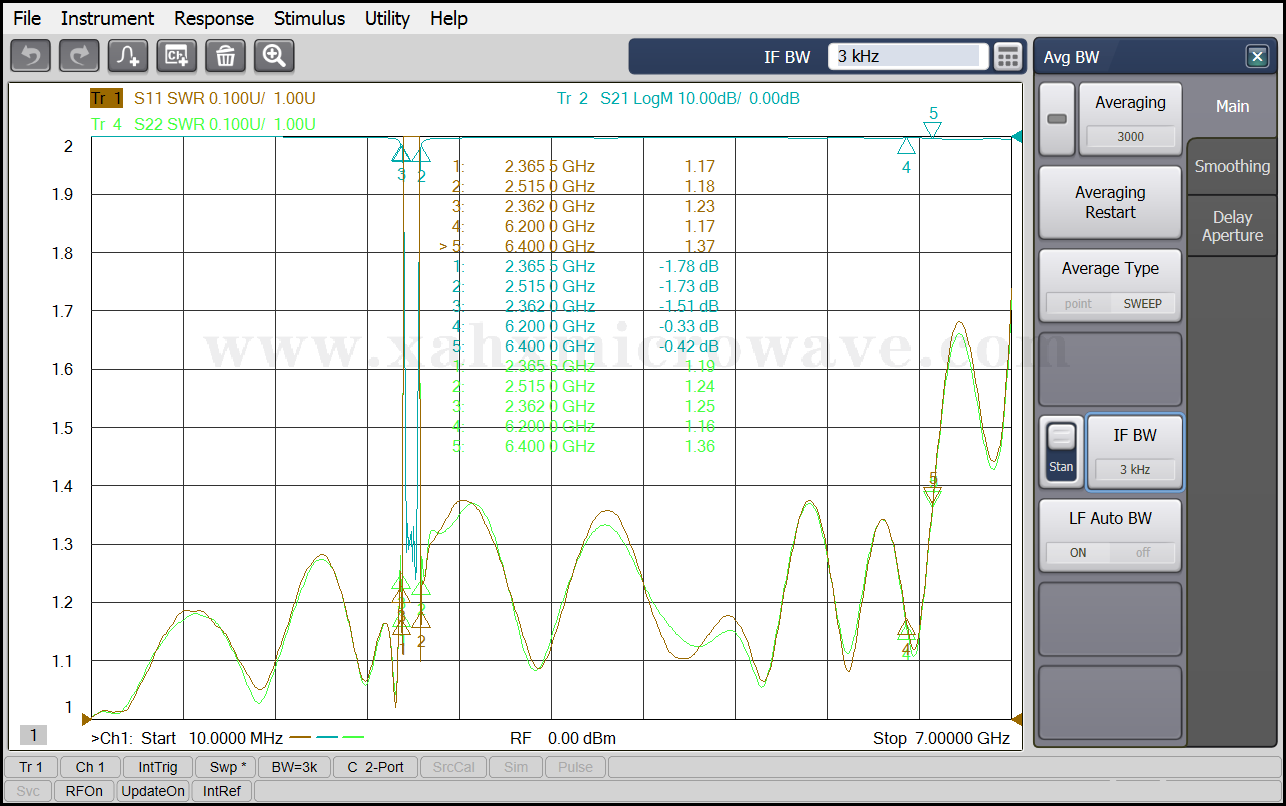
Task: Toggle the IF BW Stan switch
Action: coord(1061,451)
